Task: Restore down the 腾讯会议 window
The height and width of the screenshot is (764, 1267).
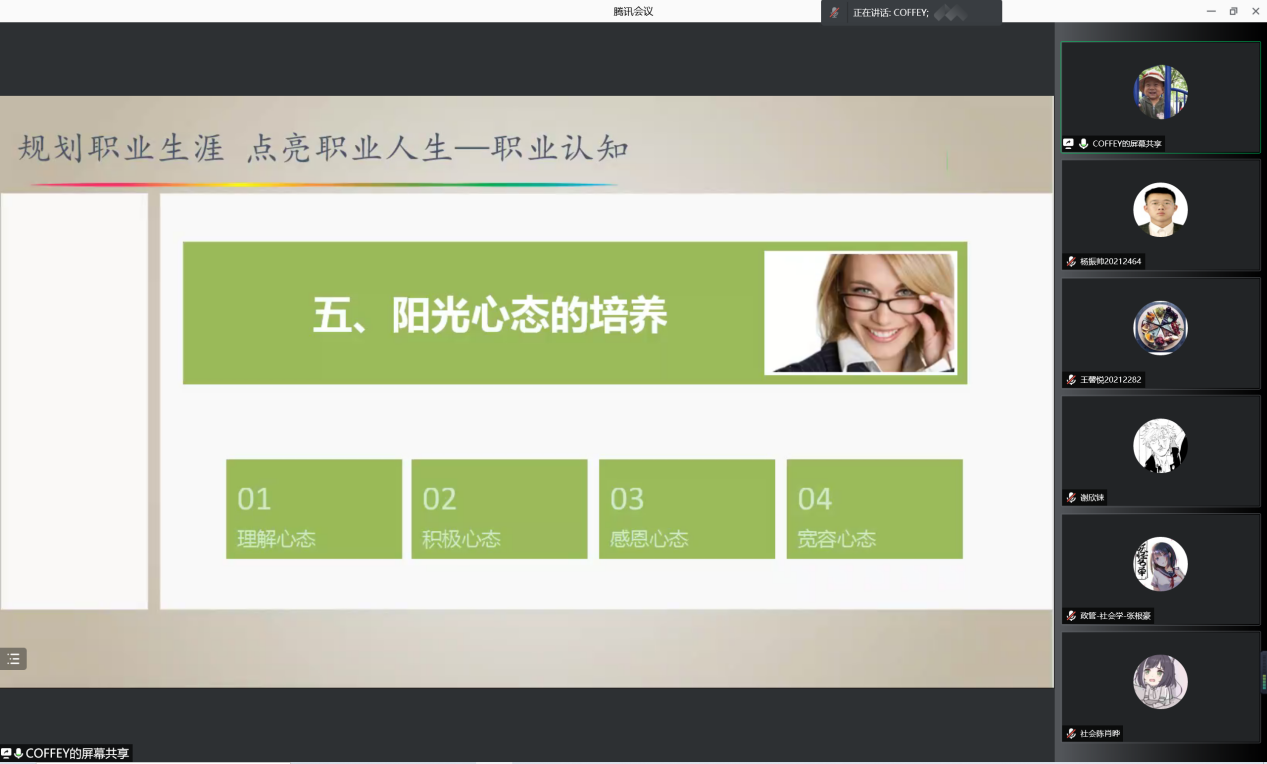Action: click(1233, 11)
